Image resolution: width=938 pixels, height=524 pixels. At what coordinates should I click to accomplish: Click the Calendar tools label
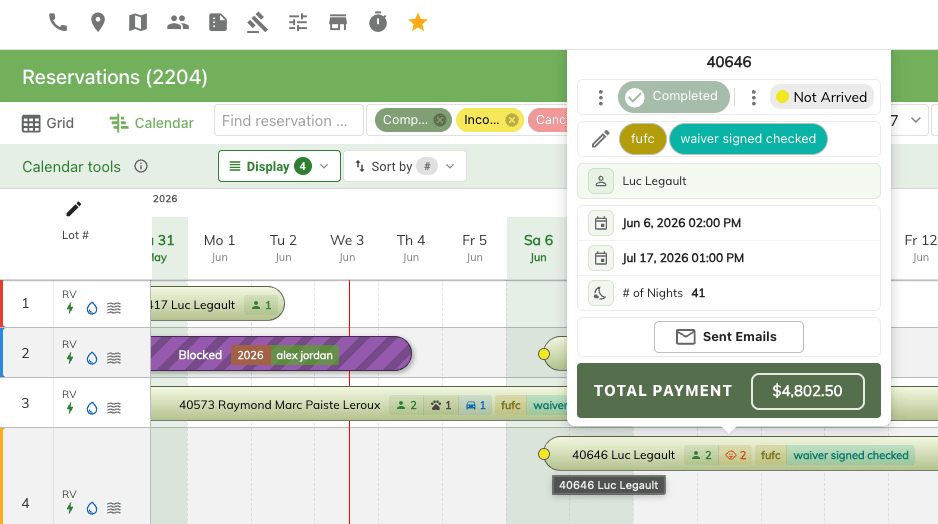click(x=71, y=167)
